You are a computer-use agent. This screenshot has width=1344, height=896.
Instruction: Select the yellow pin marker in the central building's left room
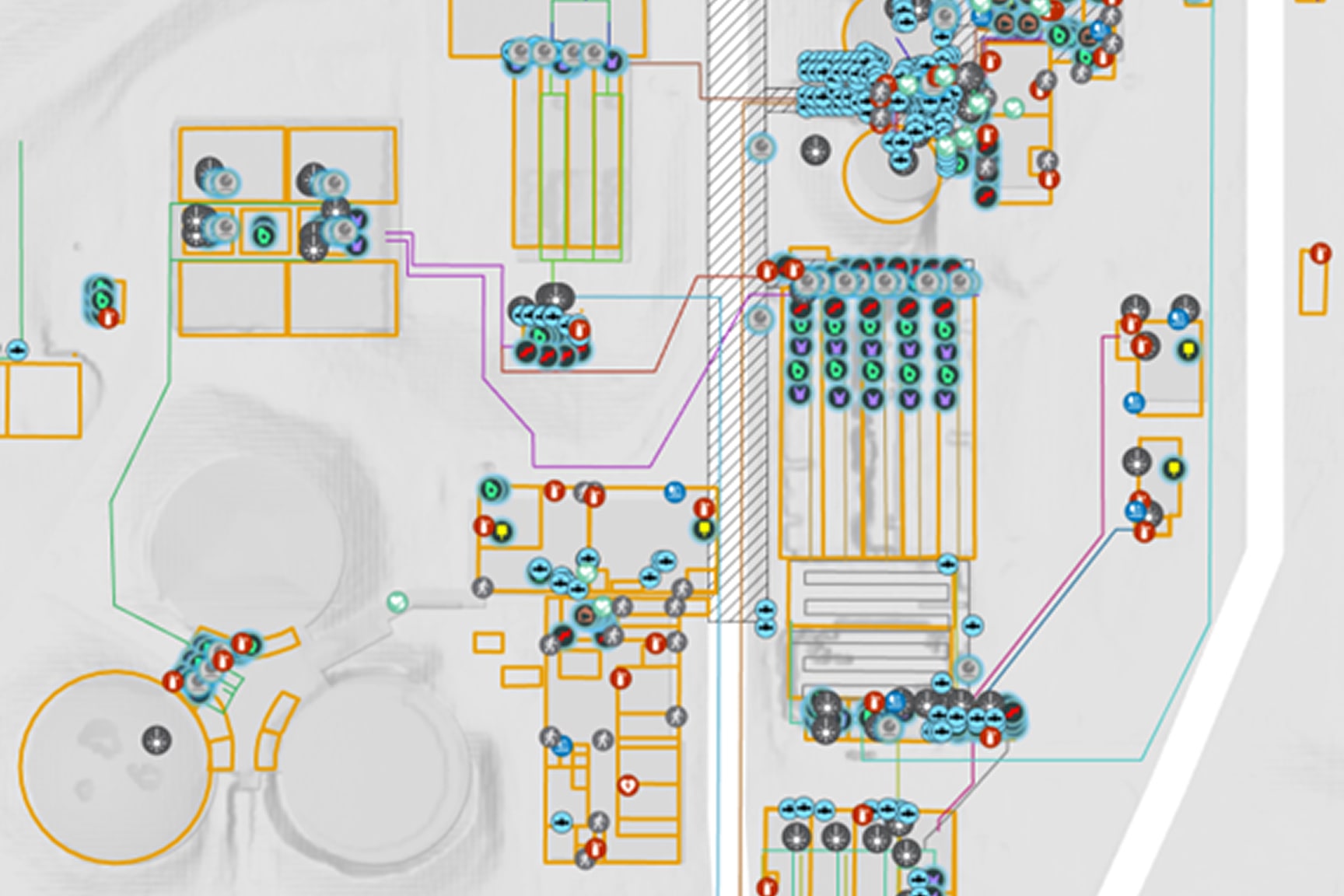pos(502,532)
